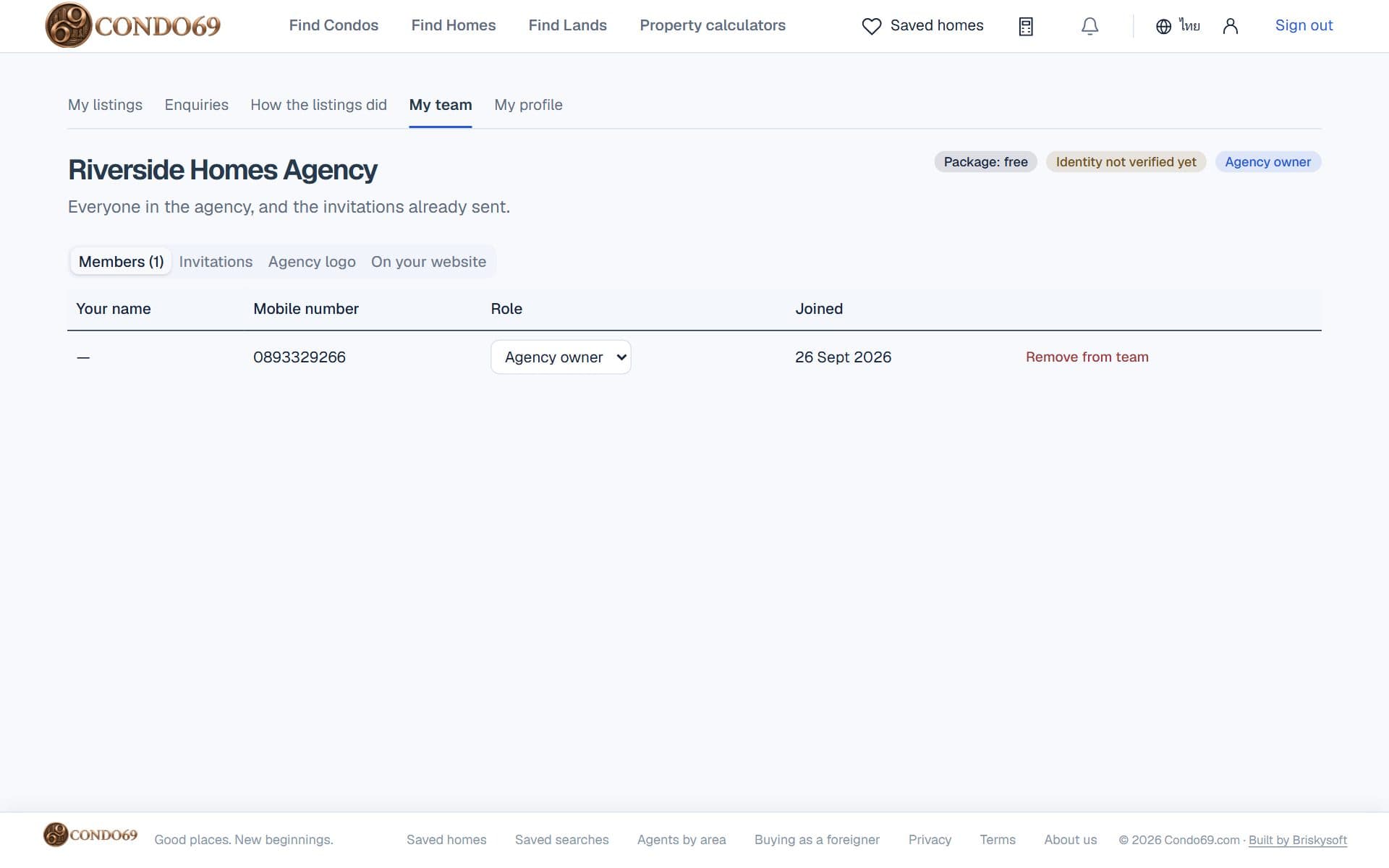Open the notifications bell
Viewport: 1389px width, 868px height.
1089,27
